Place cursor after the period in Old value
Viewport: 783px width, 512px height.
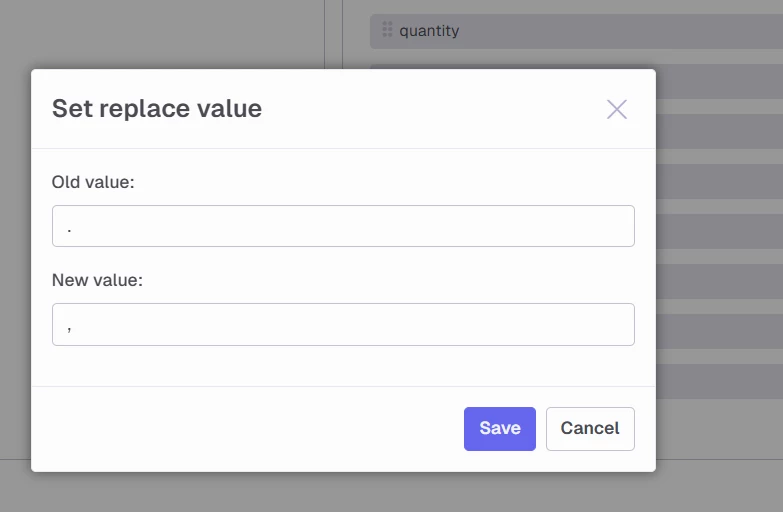click(74, 227)
